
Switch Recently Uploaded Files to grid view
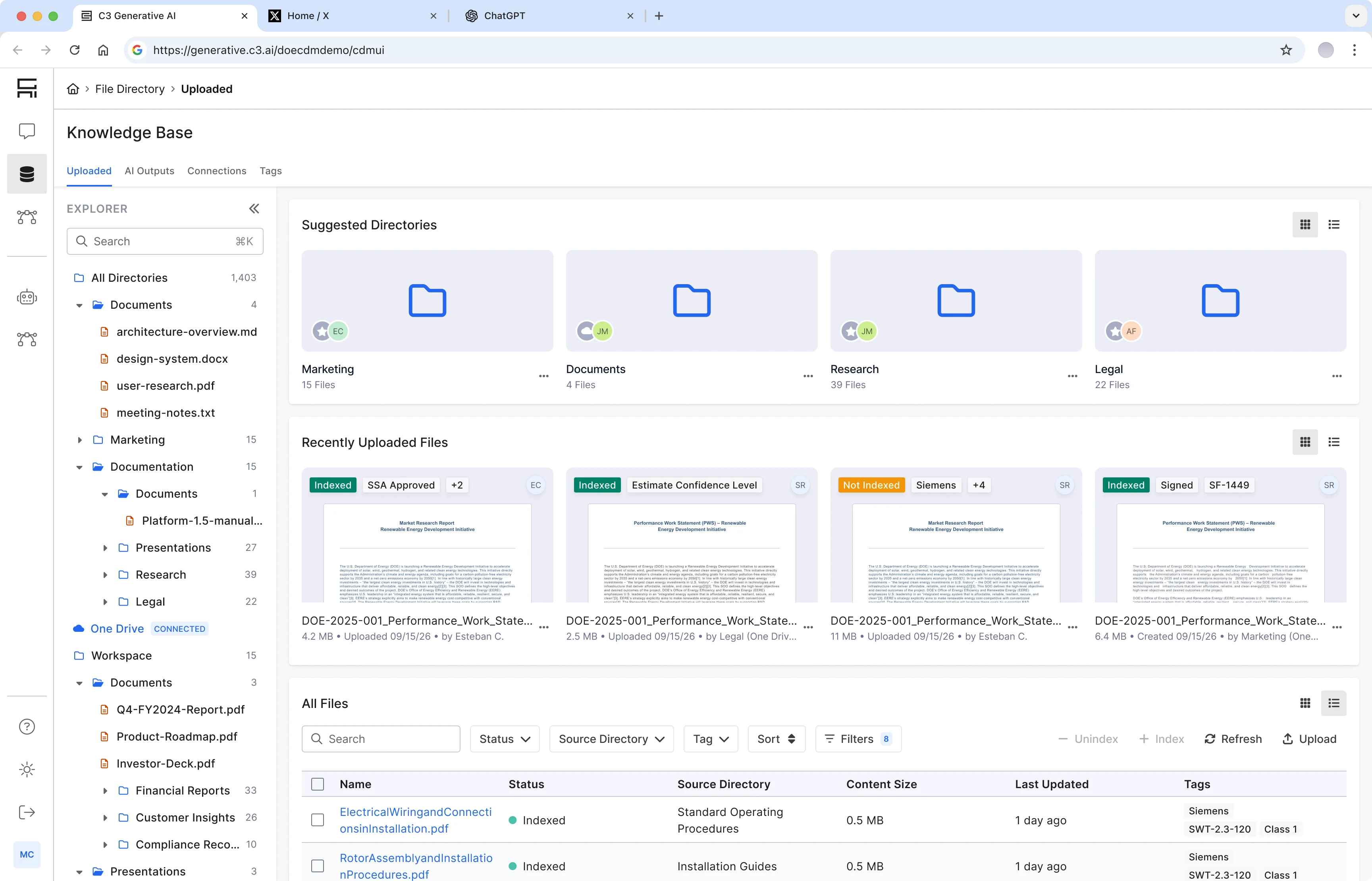tap(1305, 442)
